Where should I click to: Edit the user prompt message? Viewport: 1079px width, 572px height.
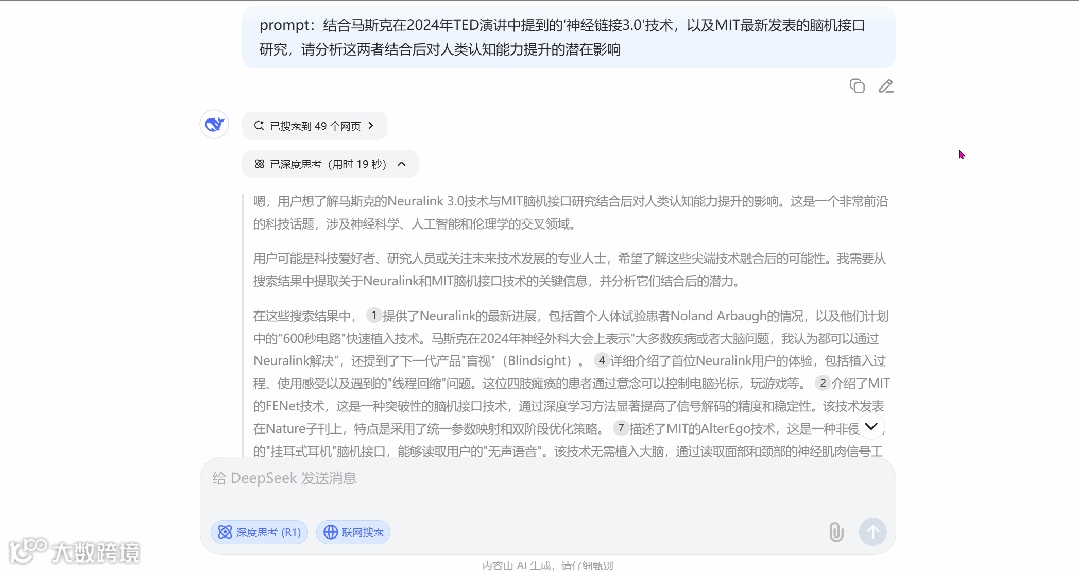(x=886, y=86)
